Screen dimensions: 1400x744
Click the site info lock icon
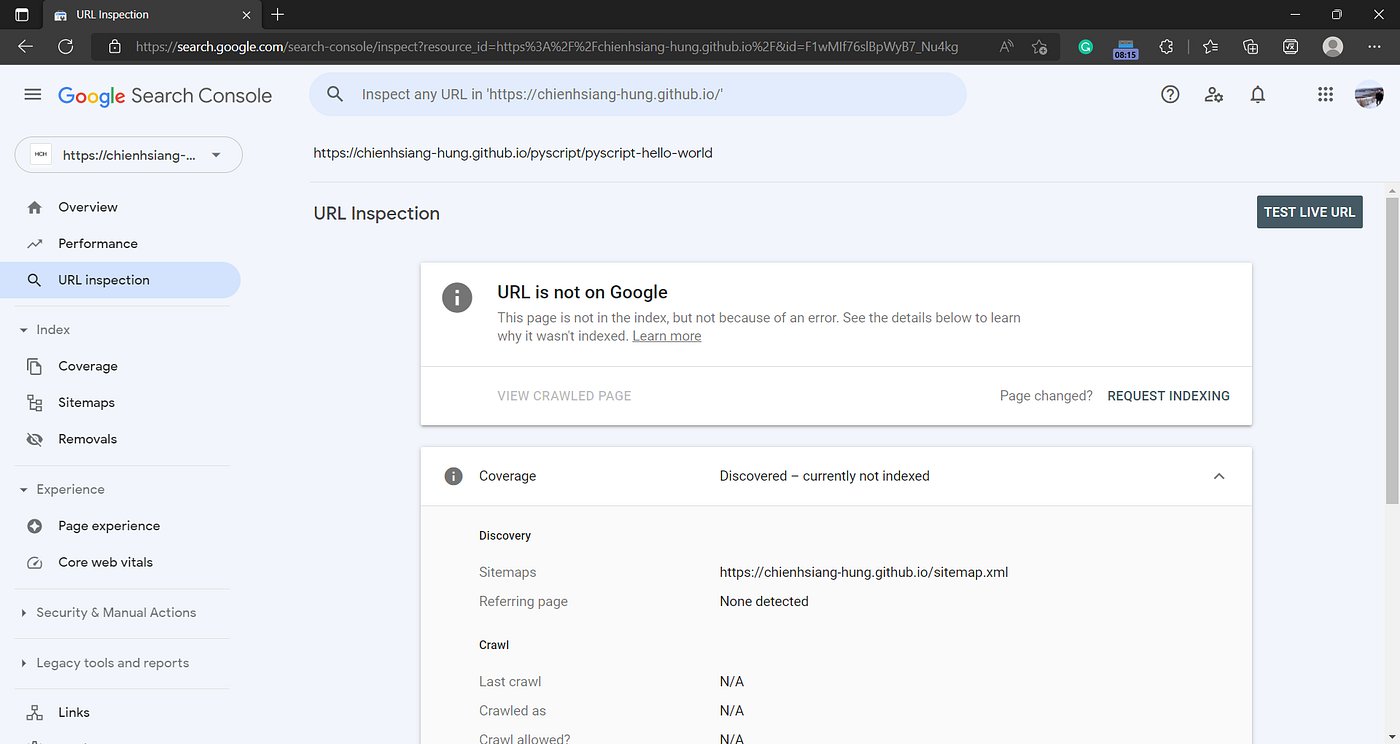pyautogui.click(x=114, y=46)
